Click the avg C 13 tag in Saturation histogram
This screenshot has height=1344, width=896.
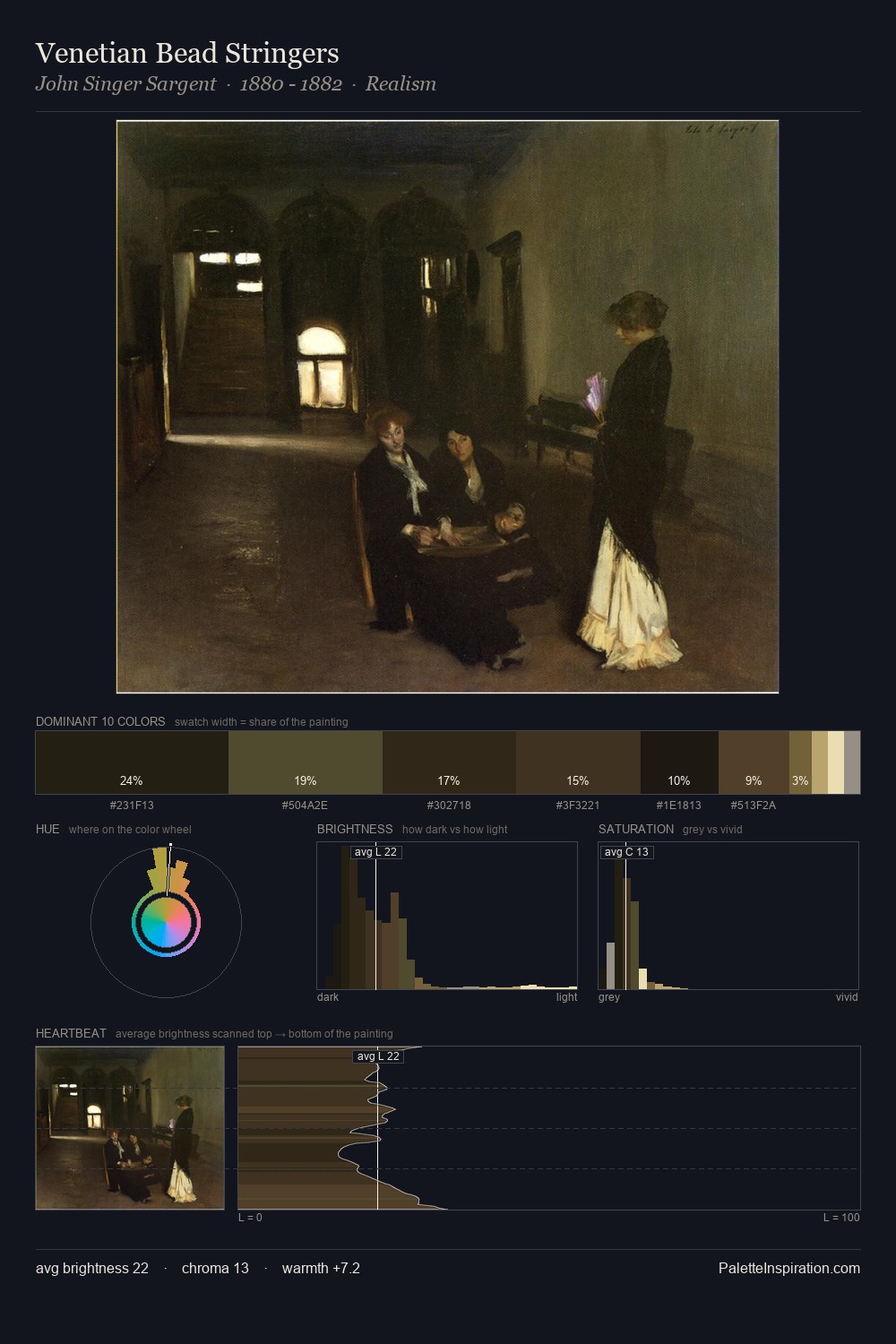click(626, 852)
